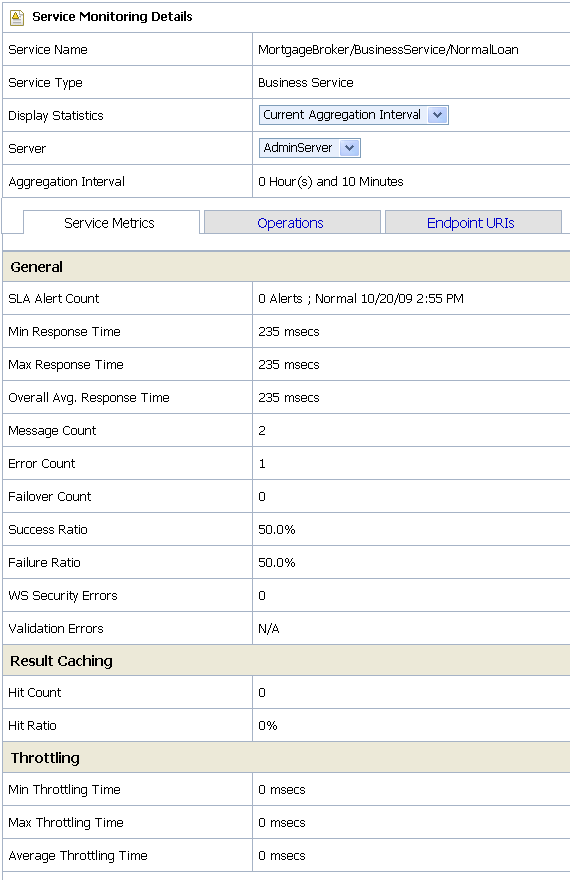Select the Service Metrics tab
The image size is (570, 880).
tap(109, 223)
